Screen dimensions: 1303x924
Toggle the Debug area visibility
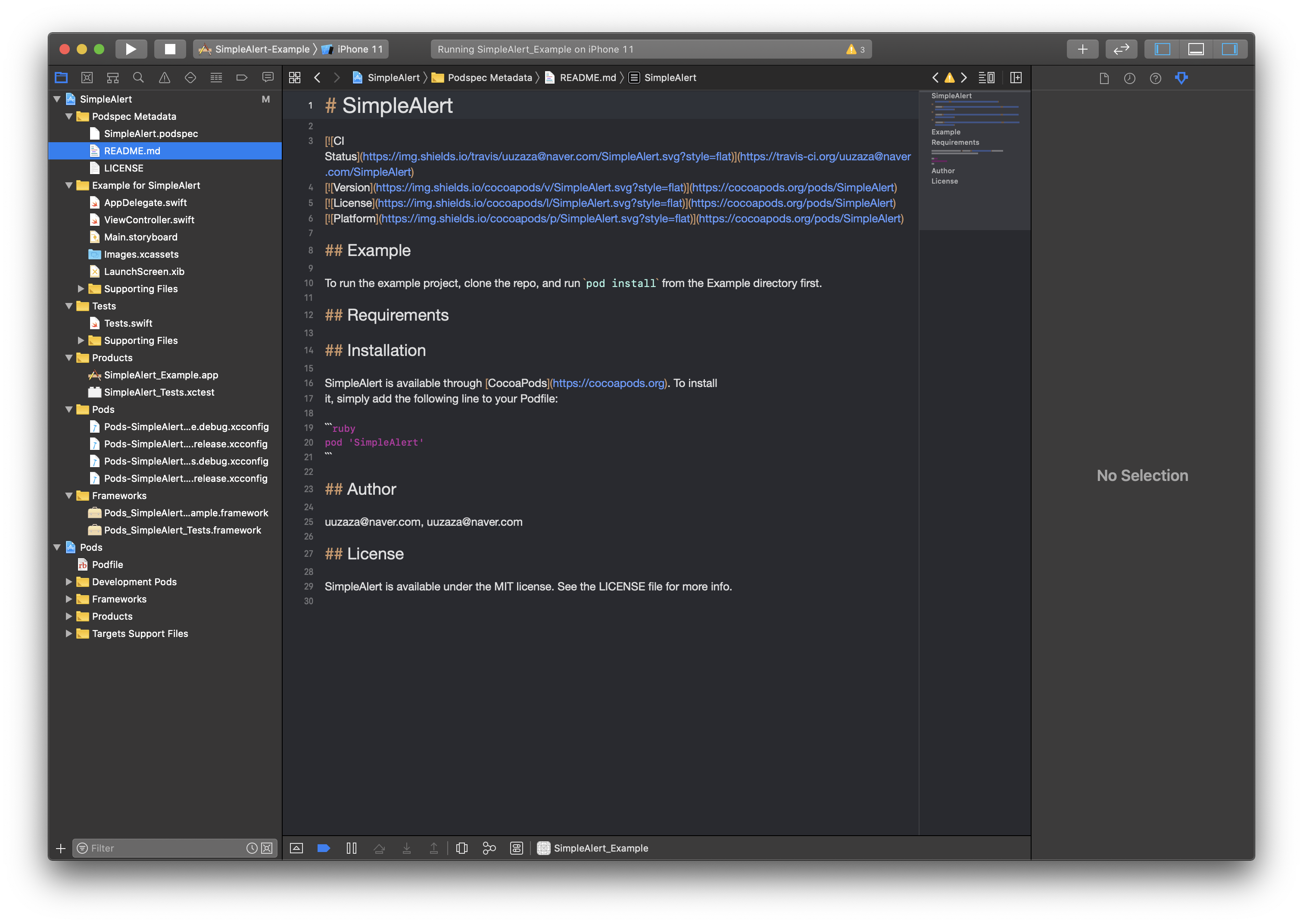(x=1196, y=49)
